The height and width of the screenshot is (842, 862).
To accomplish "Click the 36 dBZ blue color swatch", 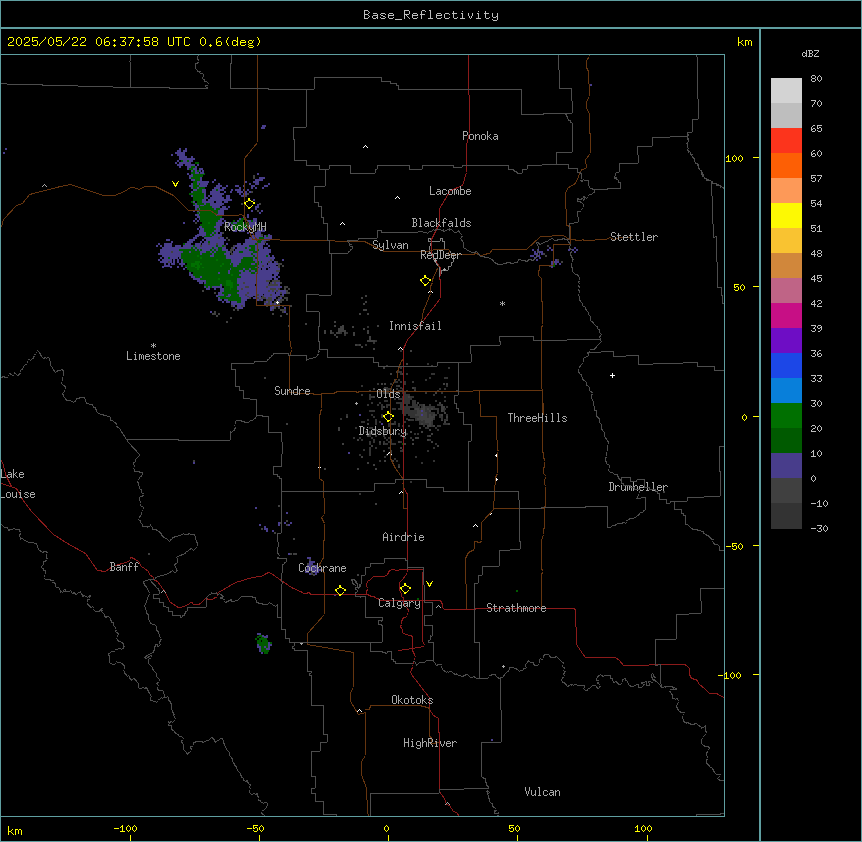I will pos(786,365).
